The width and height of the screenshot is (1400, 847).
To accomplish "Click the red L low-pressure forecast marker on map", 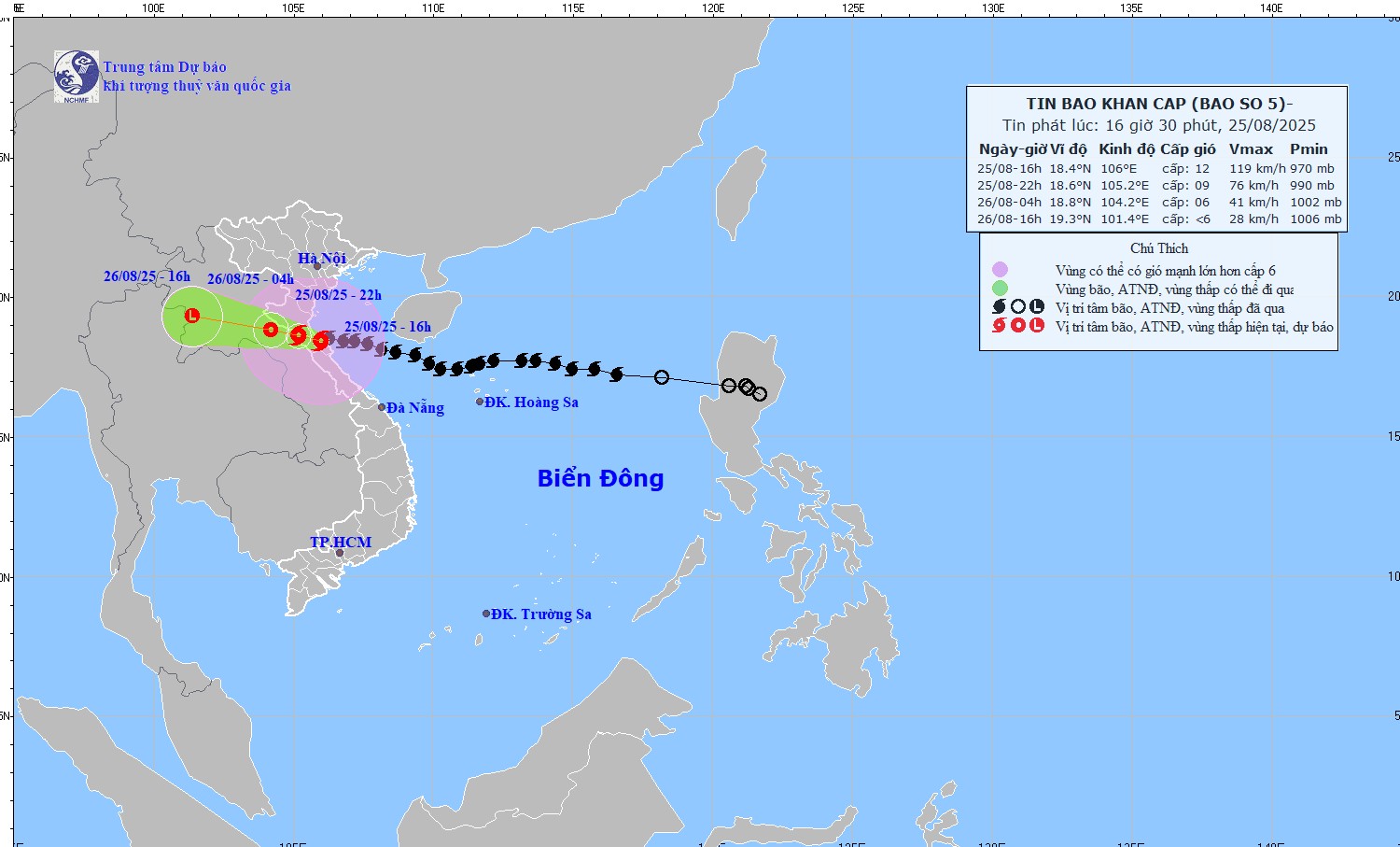I will coord(192,316).
